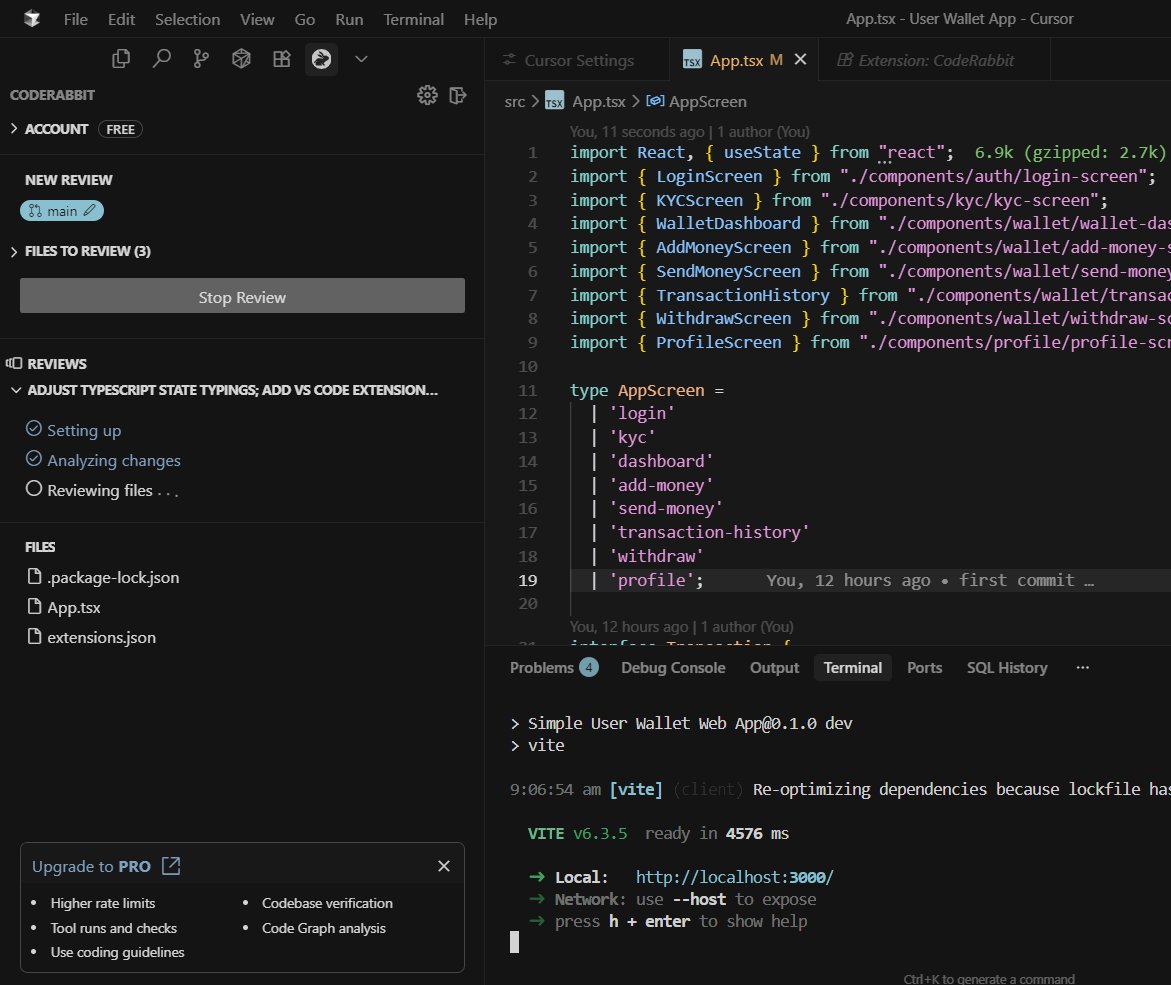This screenshot has width=1171, height=985.
Task: Click the problems count badge 4
Action: click(x=588, y=667)
